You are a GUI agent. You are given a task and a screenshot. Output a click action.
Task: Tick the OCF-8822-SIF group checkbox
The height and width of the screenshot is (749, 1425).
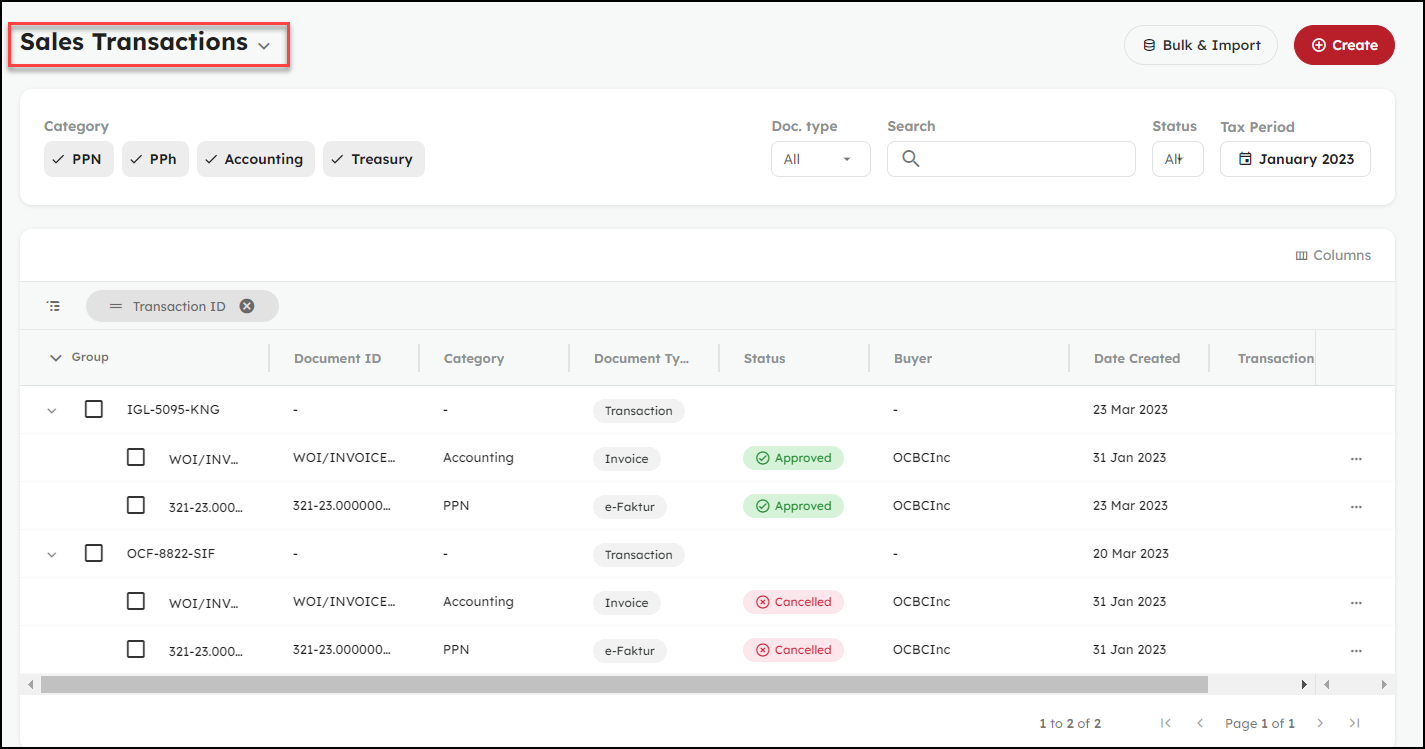[x=94, y=553]
